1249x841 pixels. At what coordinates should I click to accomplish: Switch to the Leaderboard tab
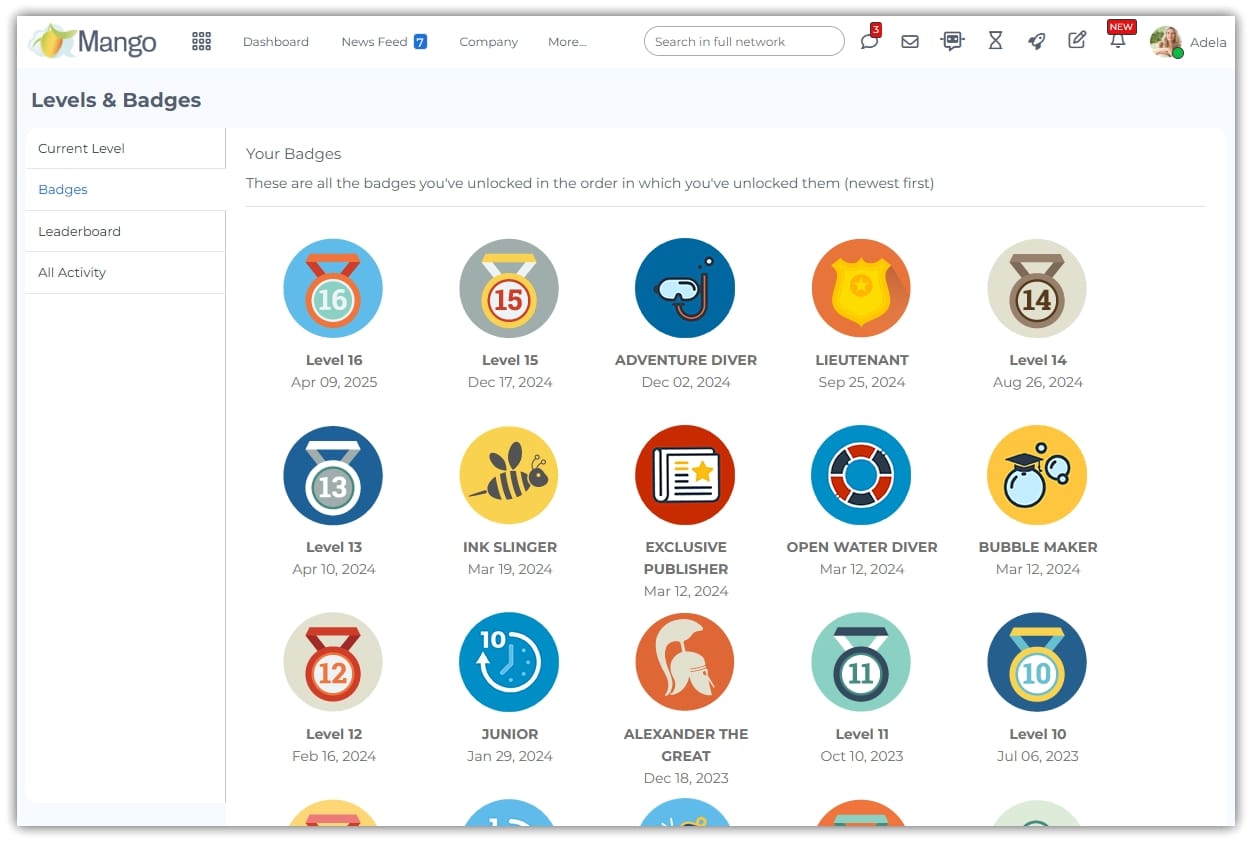[79, 231]
